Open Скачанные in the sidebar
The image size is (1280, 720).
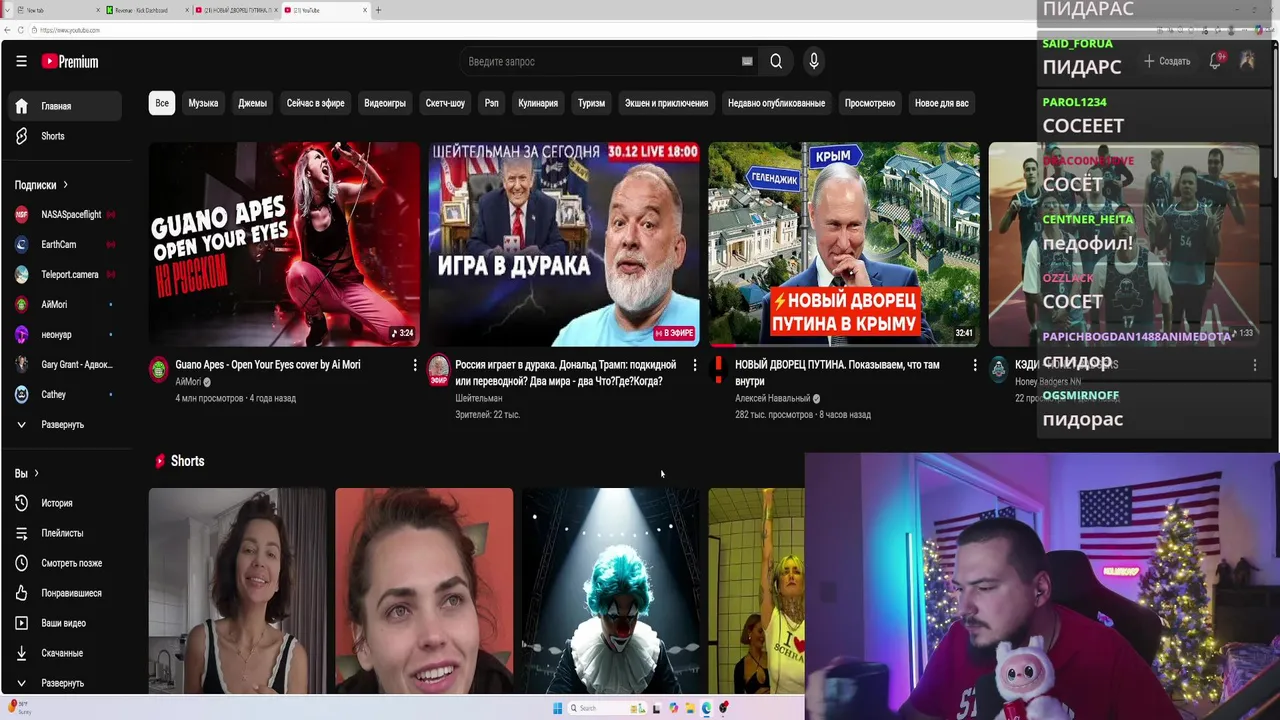coord(65,653)
